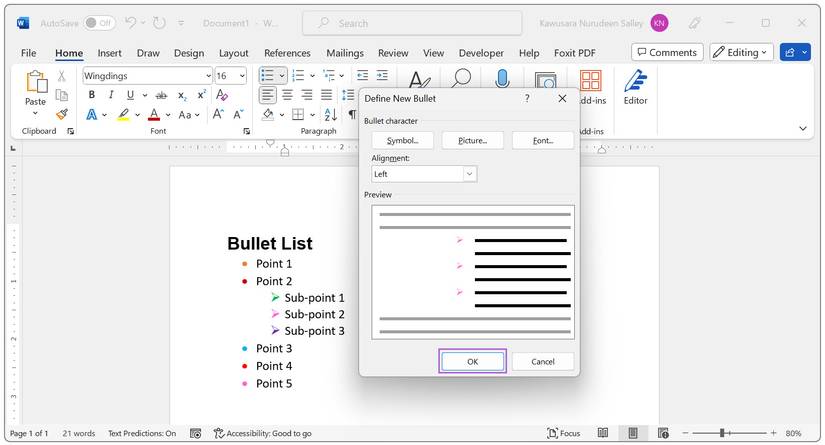This screenshot has width=825, height=445.
Task: Click the Numbering list icon
Action: 298,76
